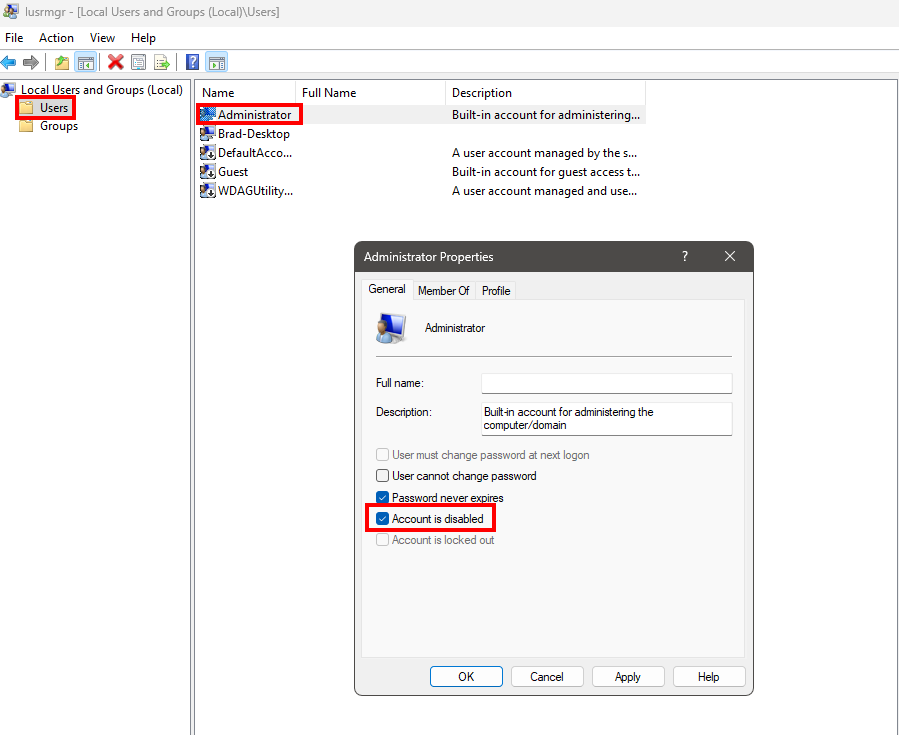899x735 pixels.
Task: Click Account is locked out checkbox
Action: [x=382, y=540]
